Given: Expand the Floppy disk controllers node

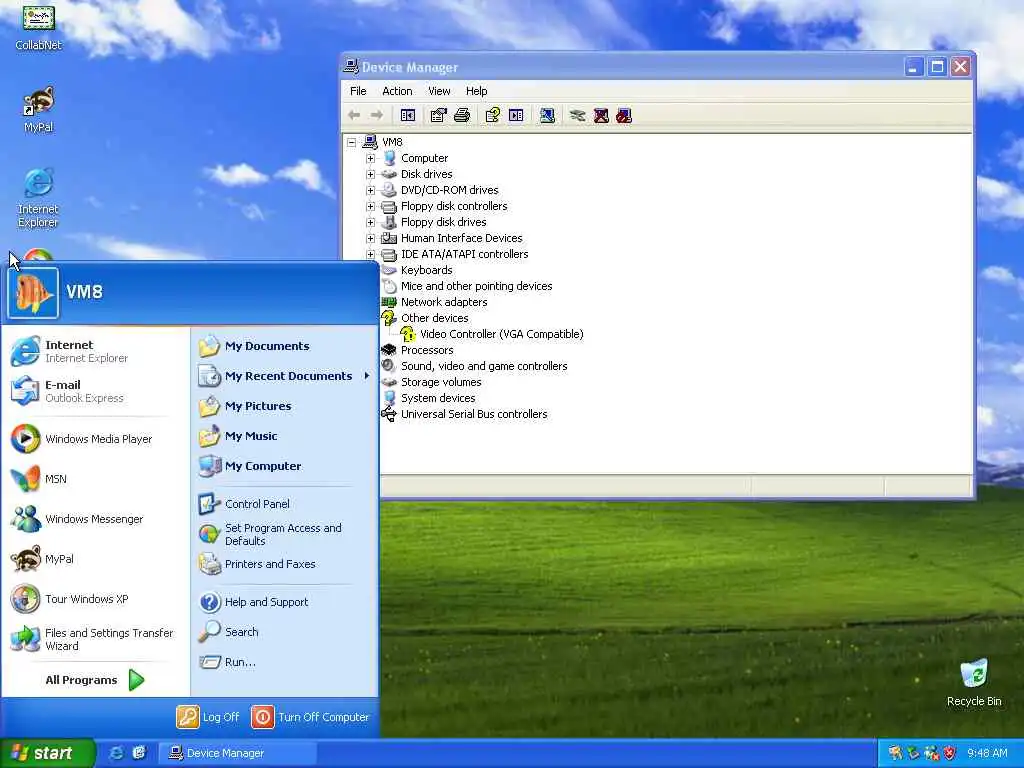Looking at the screenshot, I should pos(370,206).
